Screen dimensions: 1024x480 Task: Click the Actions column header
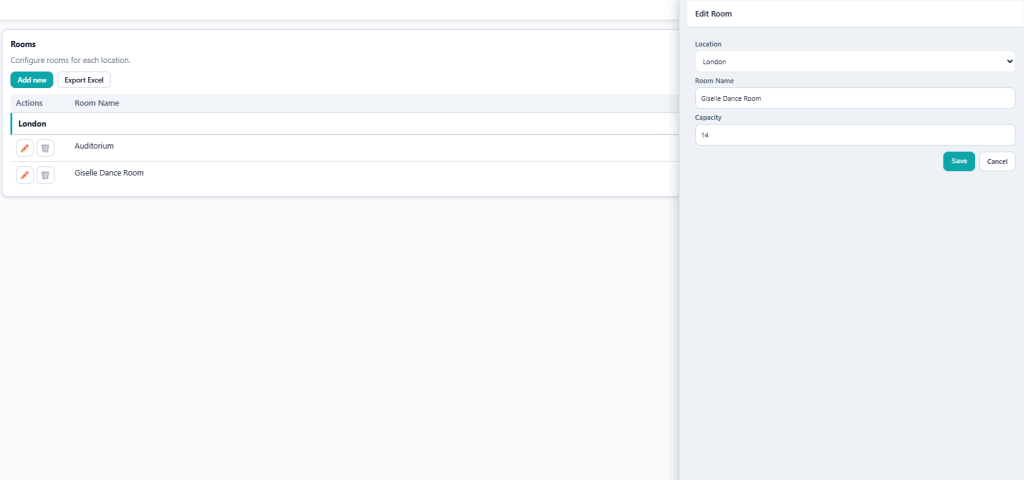pos(29,103)
